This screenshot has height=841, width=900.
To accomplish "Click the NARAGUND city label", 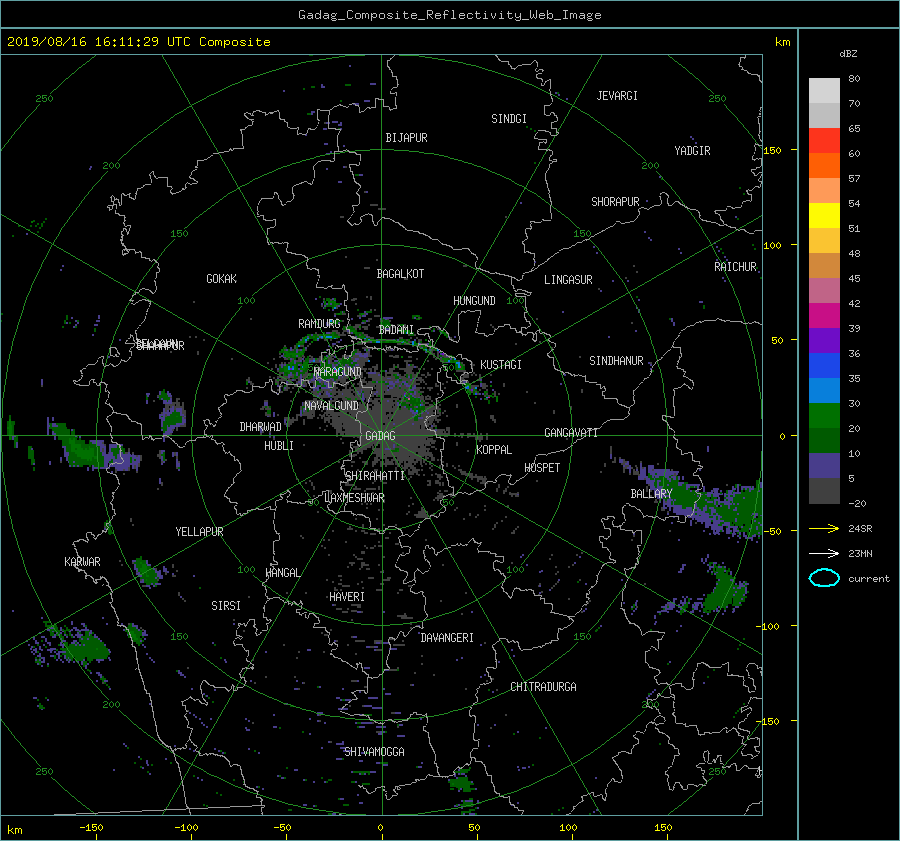I will tap(338, 372).
